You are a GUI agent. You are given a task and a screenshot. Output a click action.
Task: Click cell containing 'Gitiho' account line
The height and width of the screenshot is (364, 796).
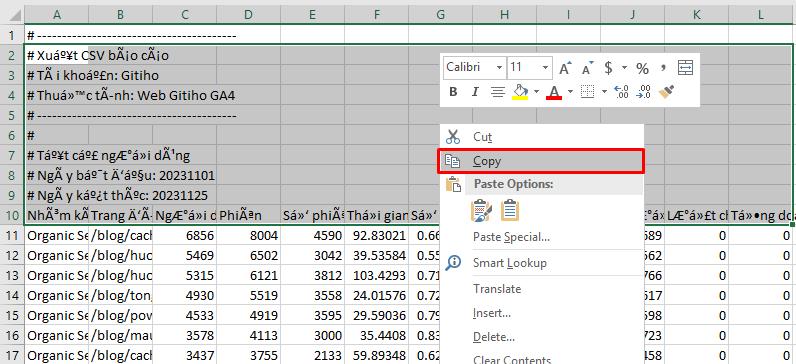(x=56, y=76)
